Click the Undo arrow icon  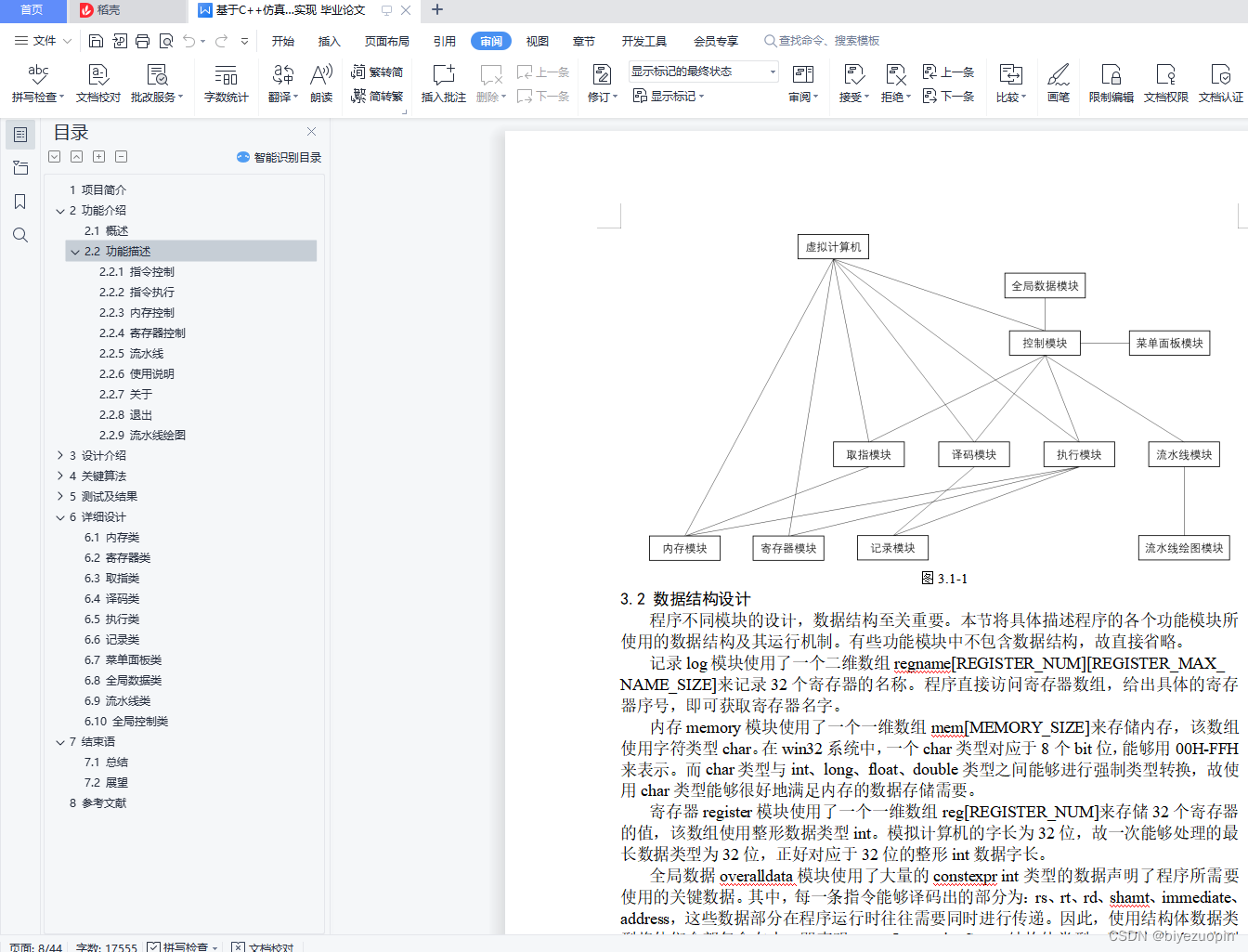click(x=189, y=41)
